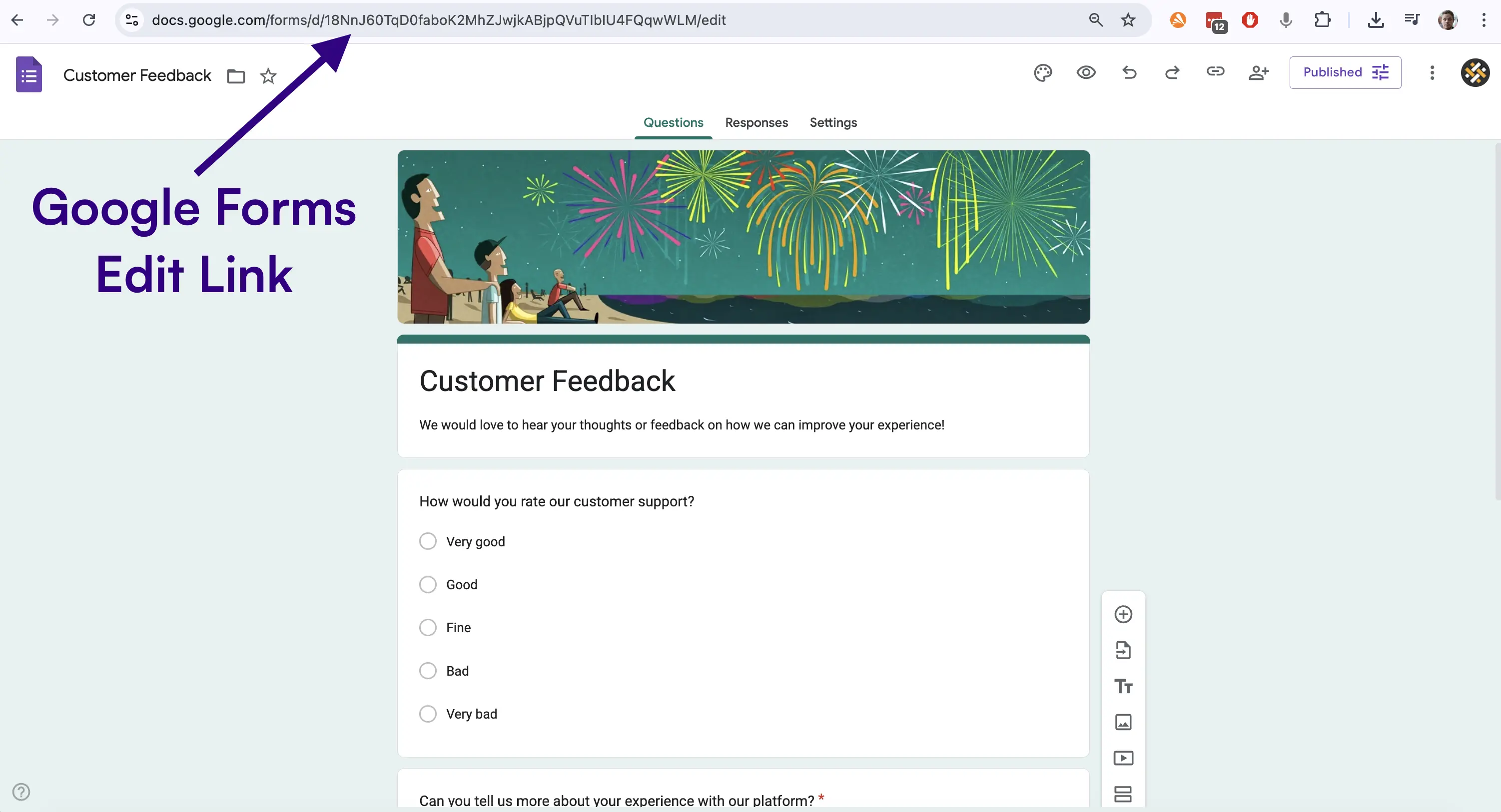Redo the last change
This screenshot has height=812, width=1501.
tap(1172, 72)
